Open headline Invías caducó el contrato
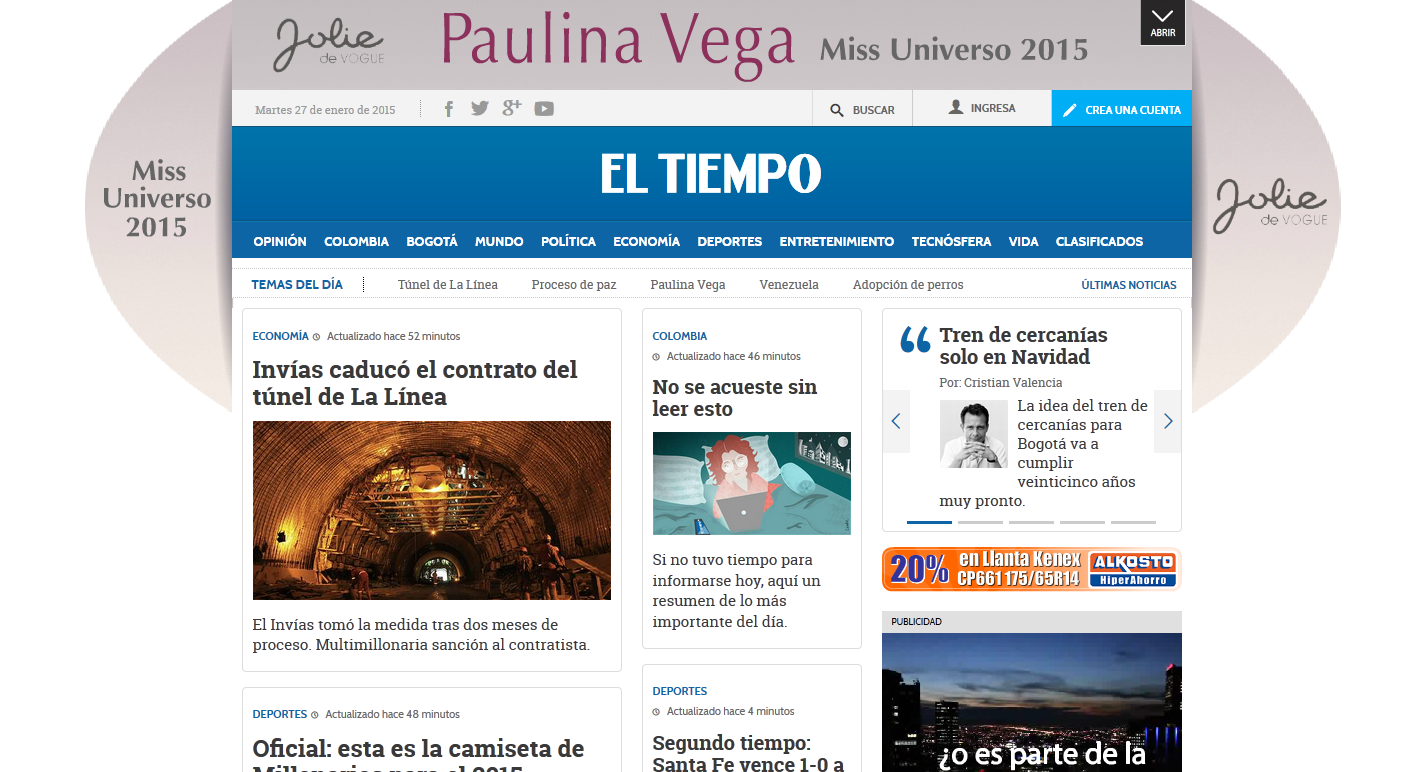The image size is (1423, 772). click(x=415, y=383)
